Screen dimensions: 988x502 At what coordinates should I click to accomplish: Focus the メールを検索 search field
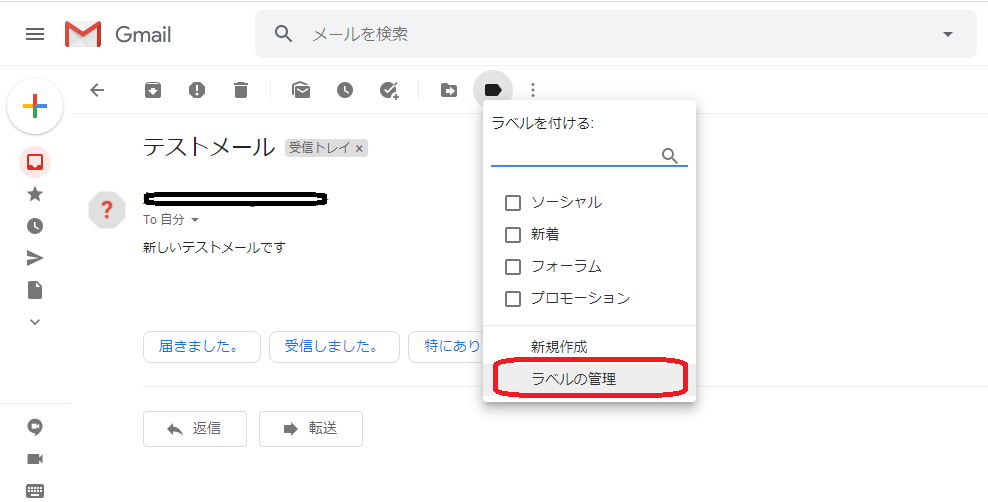(x=600, y=34)
